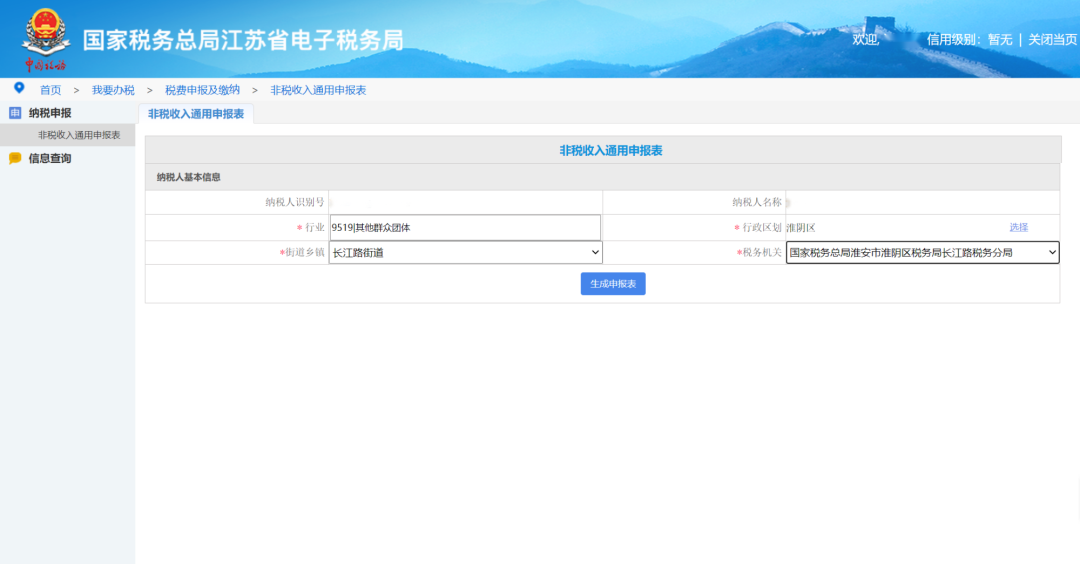The image size is (1080, 564).
Task: Click the China Tax emblem logo
Action: click(x=45, y=39)
